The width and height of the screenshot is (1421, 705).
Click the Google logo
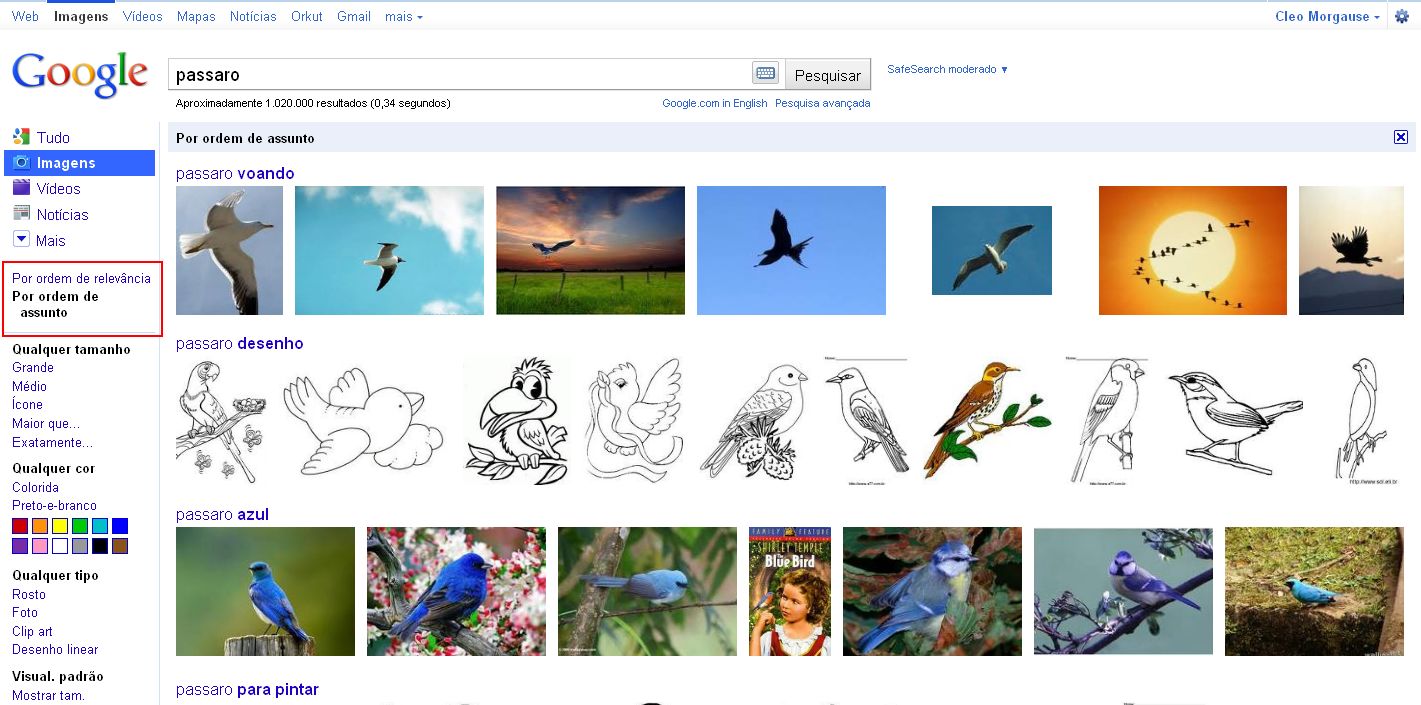pyautogui.click(x=79, y=74)
